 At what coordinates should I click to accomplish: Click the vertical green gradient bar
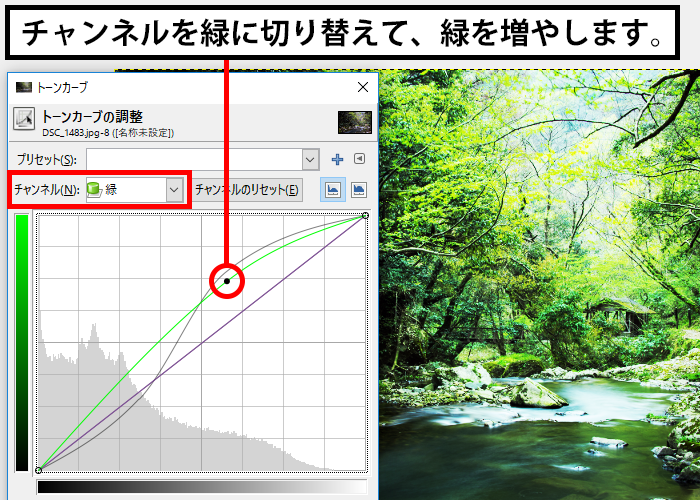(22, 342)
